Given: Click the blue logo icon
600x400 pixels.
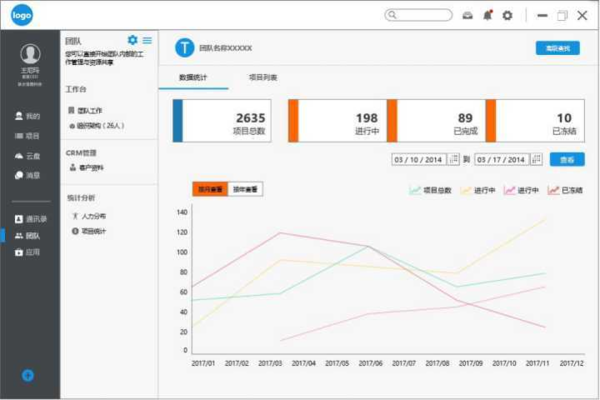Looking at the screenshot, I should [21, 15].
